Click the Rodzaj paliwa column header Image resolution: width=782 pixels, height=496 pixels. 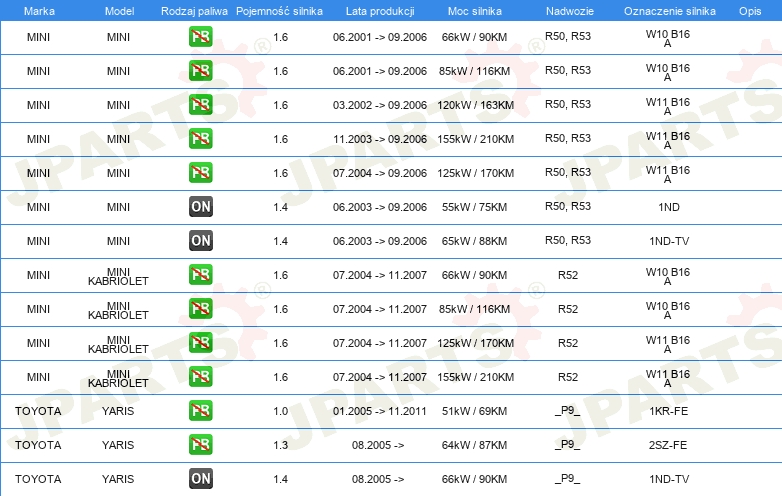194,10
